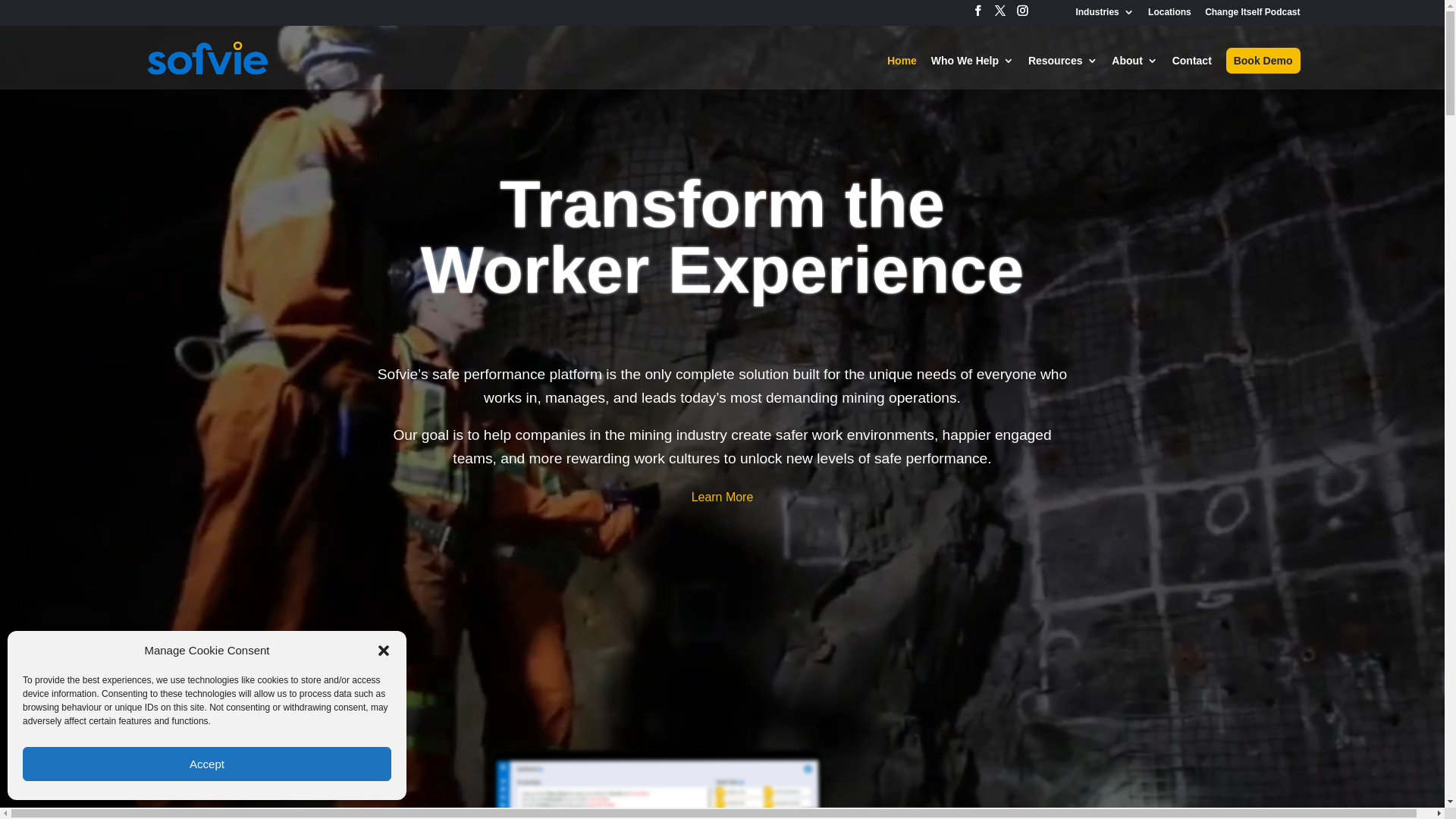Image resolution: width=1456 pixels, height=819 pixels.
Task: Expand the Resources dropdown menu
Action: point(1062,61)
